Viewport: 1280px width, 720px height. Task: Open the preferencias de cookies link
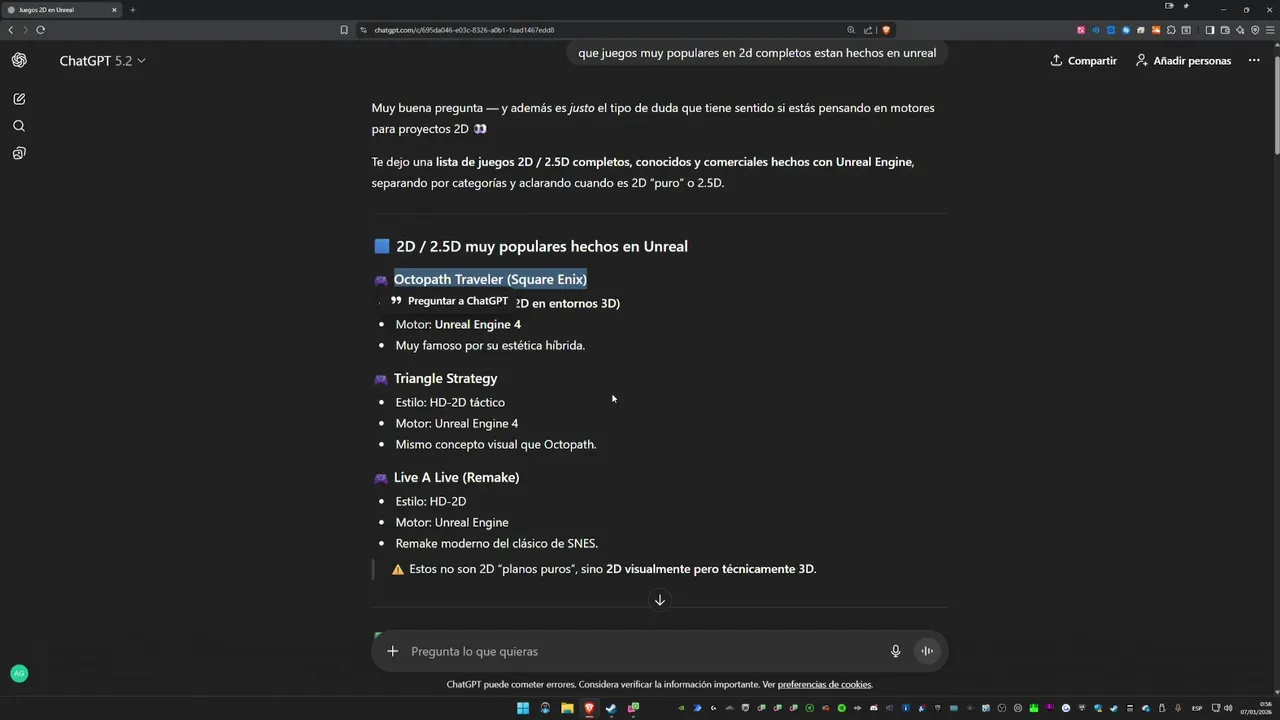tap(824, 685)
